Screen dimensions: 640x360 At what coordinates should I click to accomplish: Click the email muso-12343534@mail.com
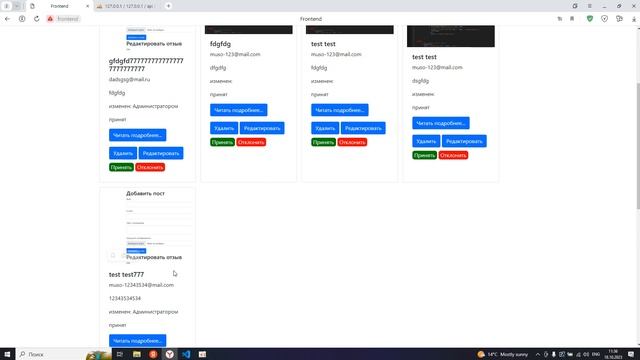point(141,285)
